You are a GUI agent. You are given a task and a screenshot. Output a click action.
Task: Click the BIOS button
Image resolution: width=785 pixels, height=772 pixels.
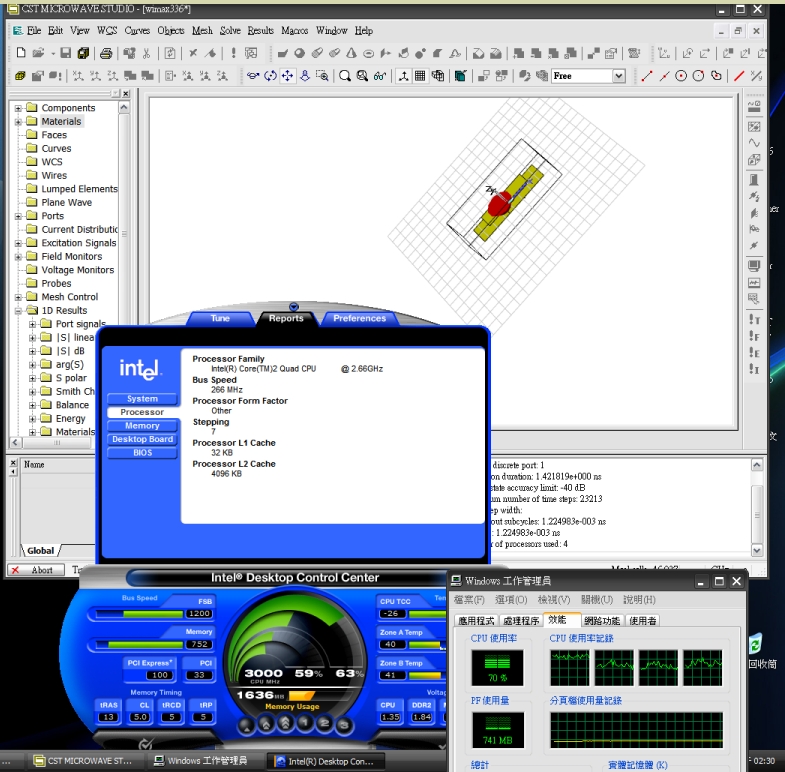pyautogui.click(x=142, y=453)
